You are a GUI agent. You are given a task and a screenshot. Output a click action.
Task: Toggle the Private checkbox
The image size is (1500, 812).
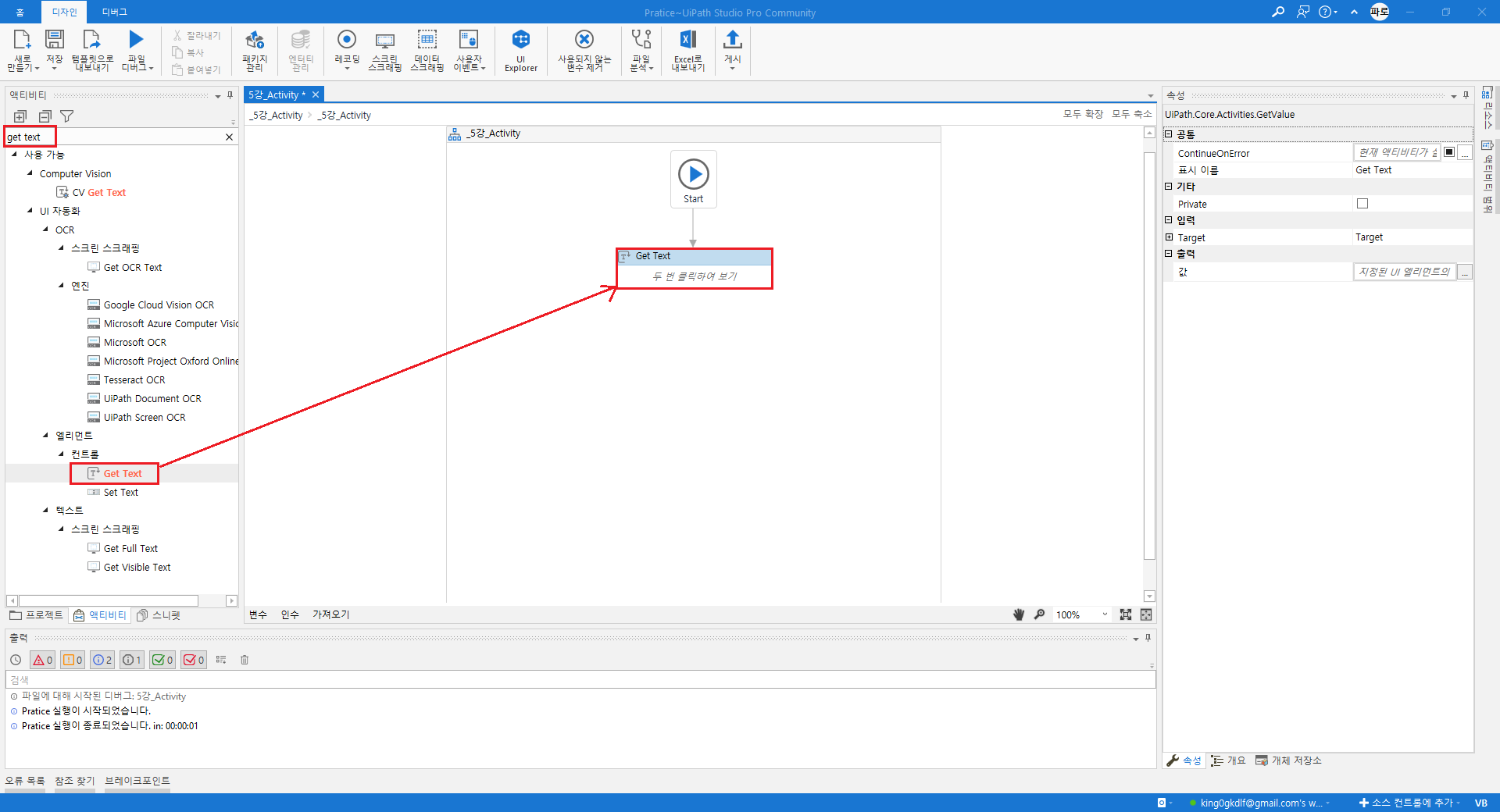point(1362,204)
